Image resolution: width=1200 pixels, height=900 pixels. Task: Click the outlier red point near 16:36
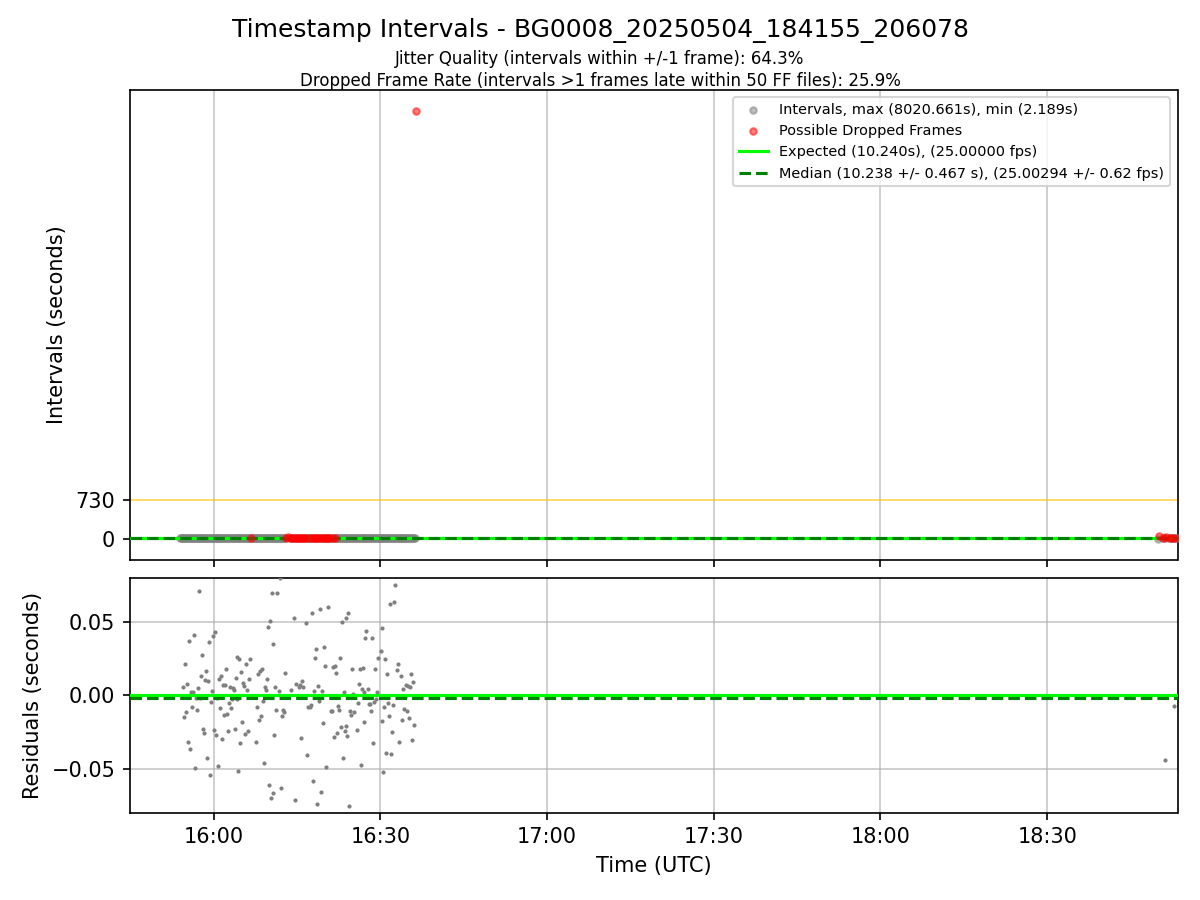point(416,111)
